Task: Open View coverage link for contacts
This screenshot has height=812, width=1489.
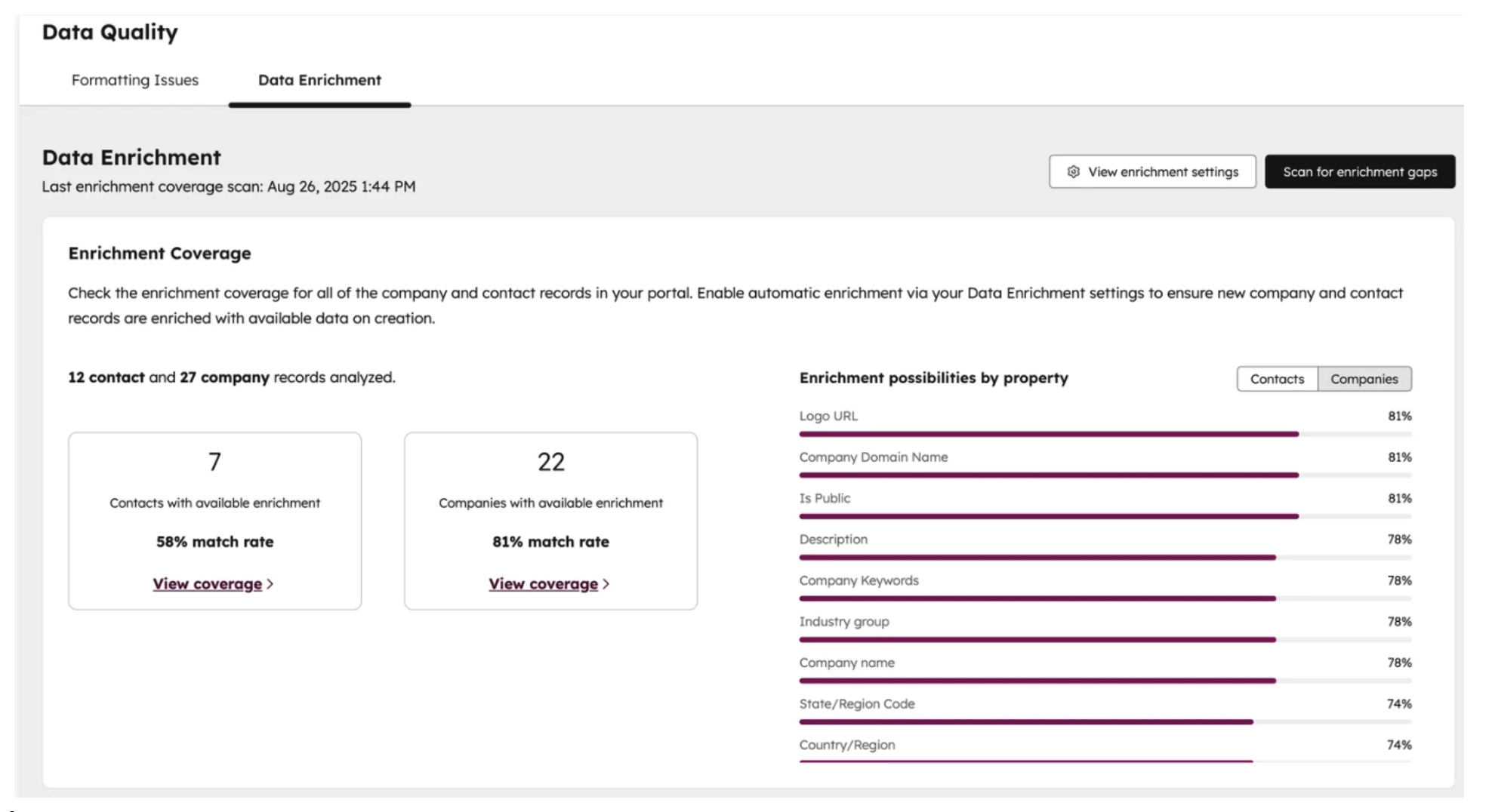Action: tap(208, 584)
